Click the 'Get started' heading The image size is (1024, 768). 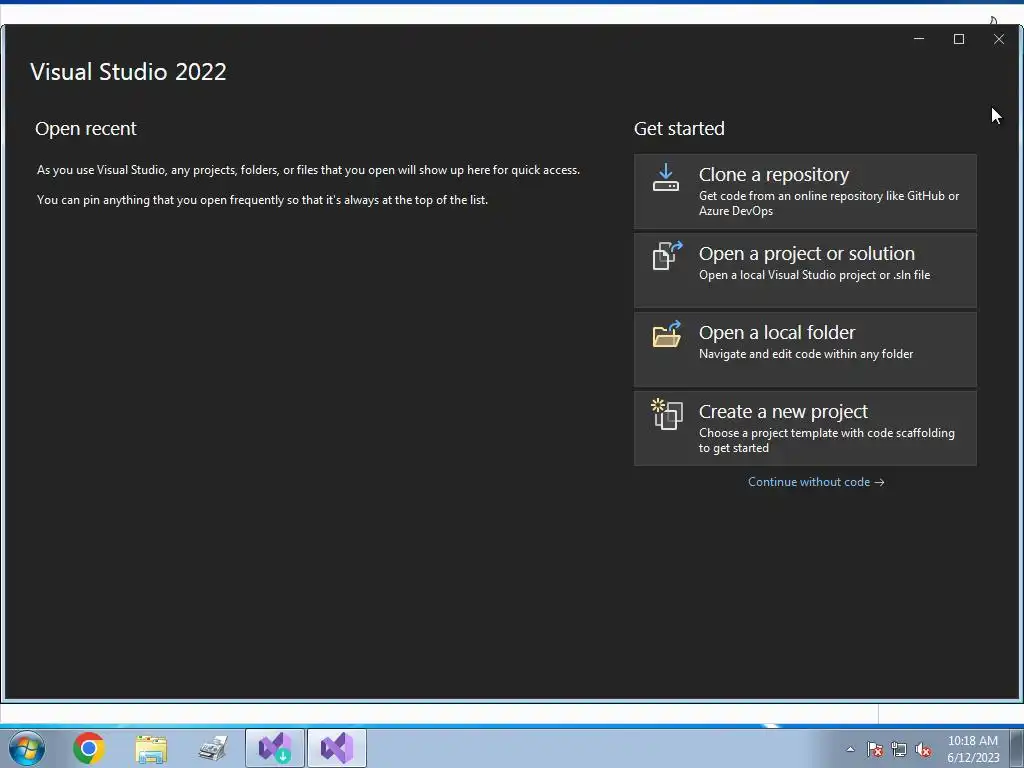point(679,129)
